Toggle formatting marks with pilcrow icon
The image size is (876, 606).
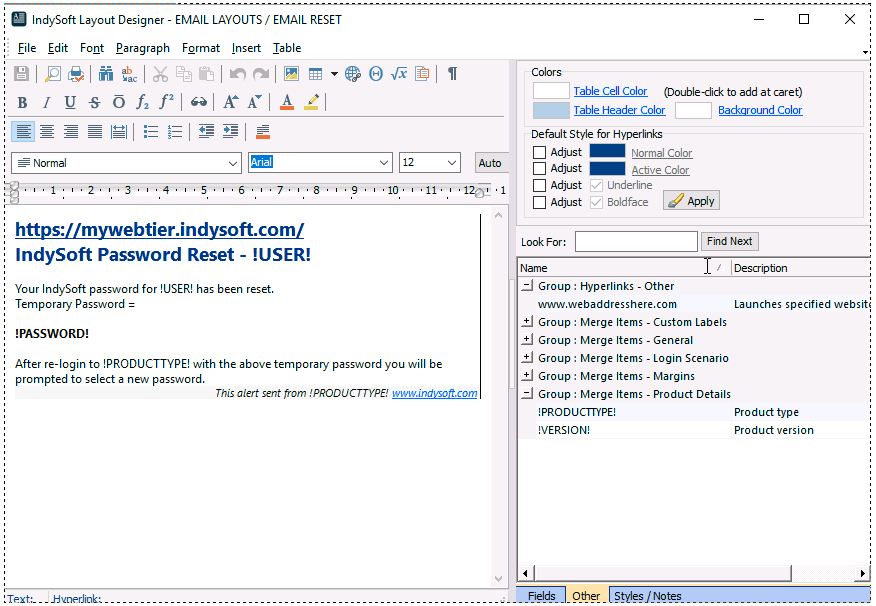pyautogui.click(x=453, y=74)
